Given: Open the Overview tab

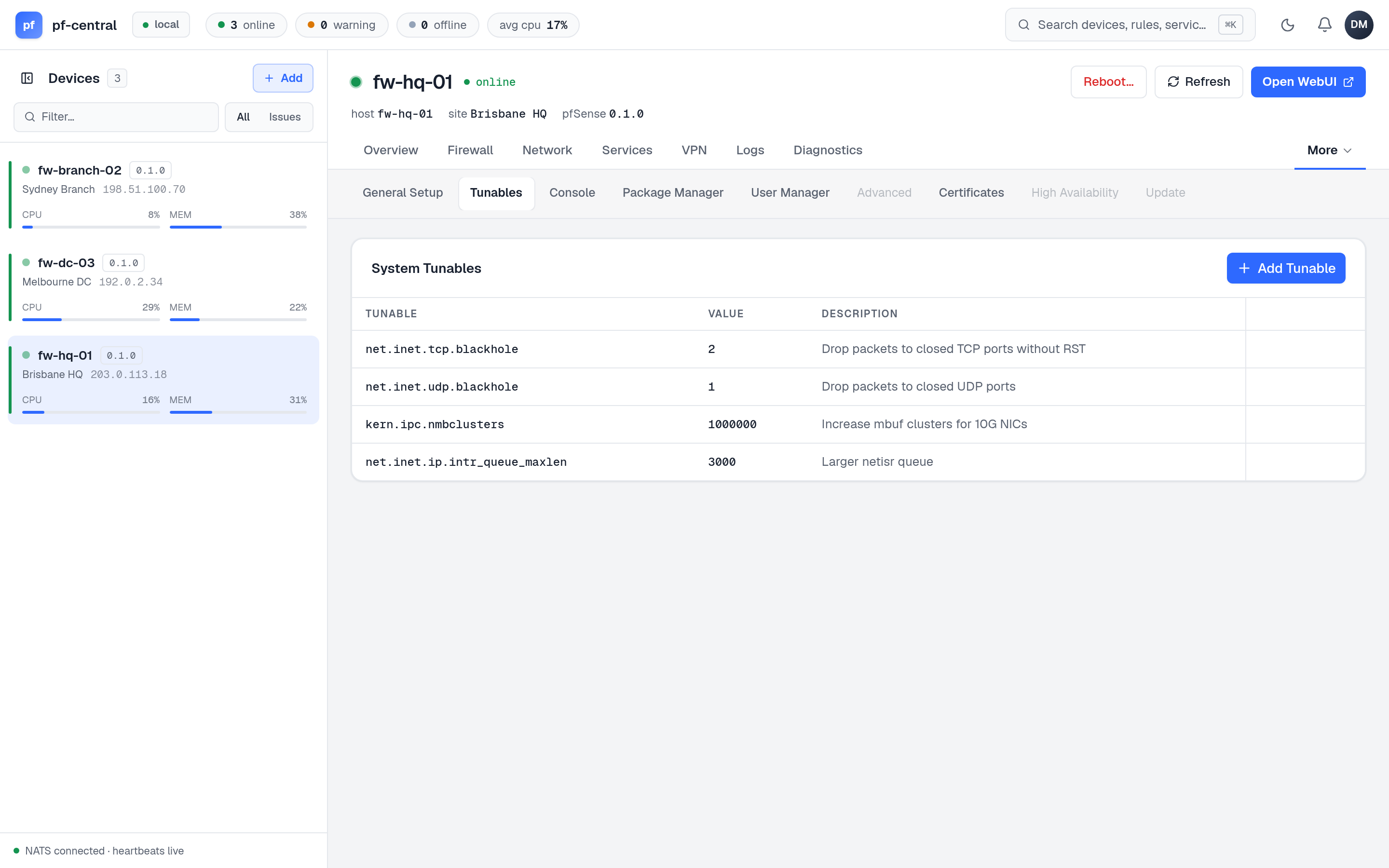Looking at the screenshot, I should (391, 150).
